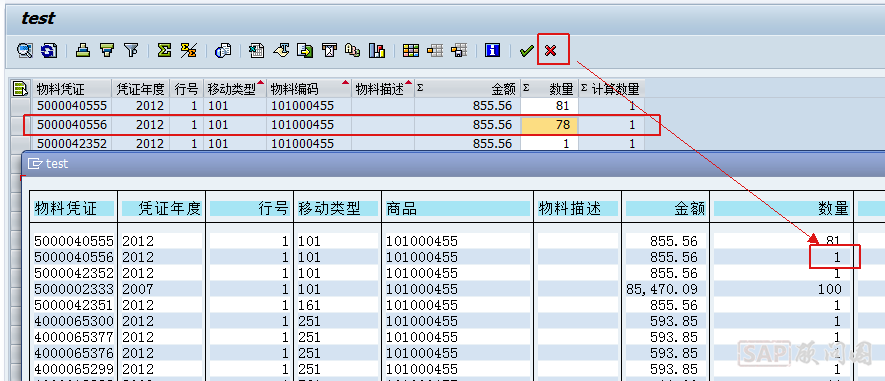Click amount 855.56 in upper row 5000040555
885x381 pixels.
467,106
